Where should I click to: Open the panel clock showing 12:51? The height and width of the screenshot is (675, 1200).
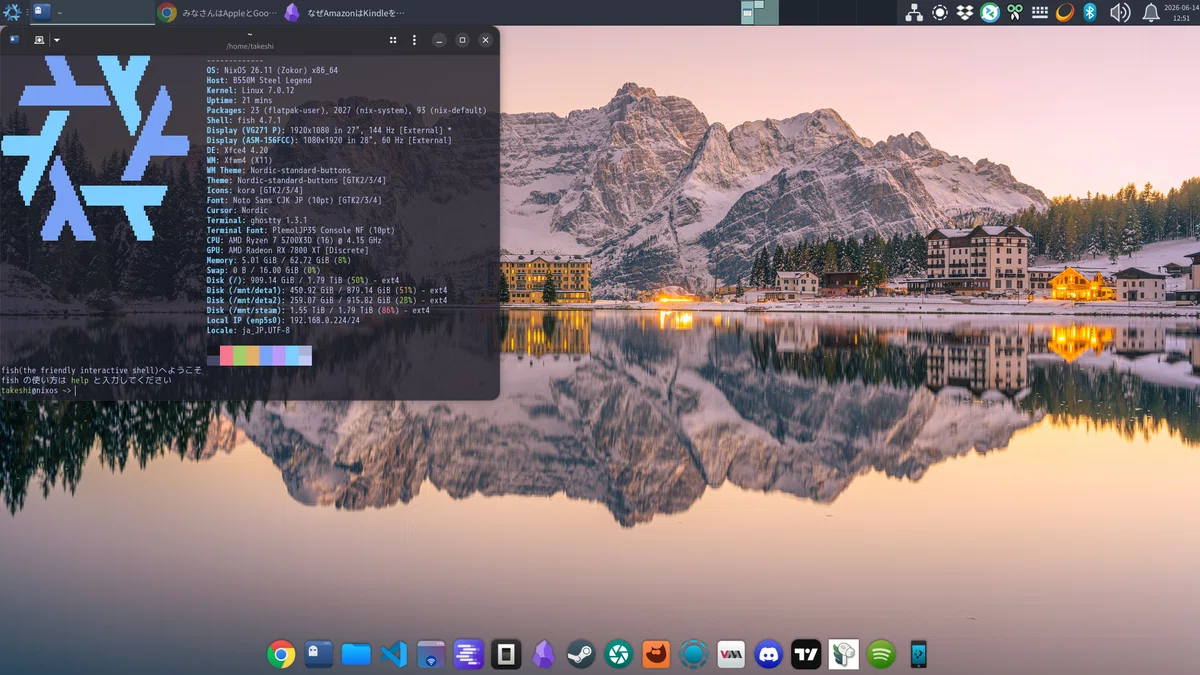[x=1181, y=13]
